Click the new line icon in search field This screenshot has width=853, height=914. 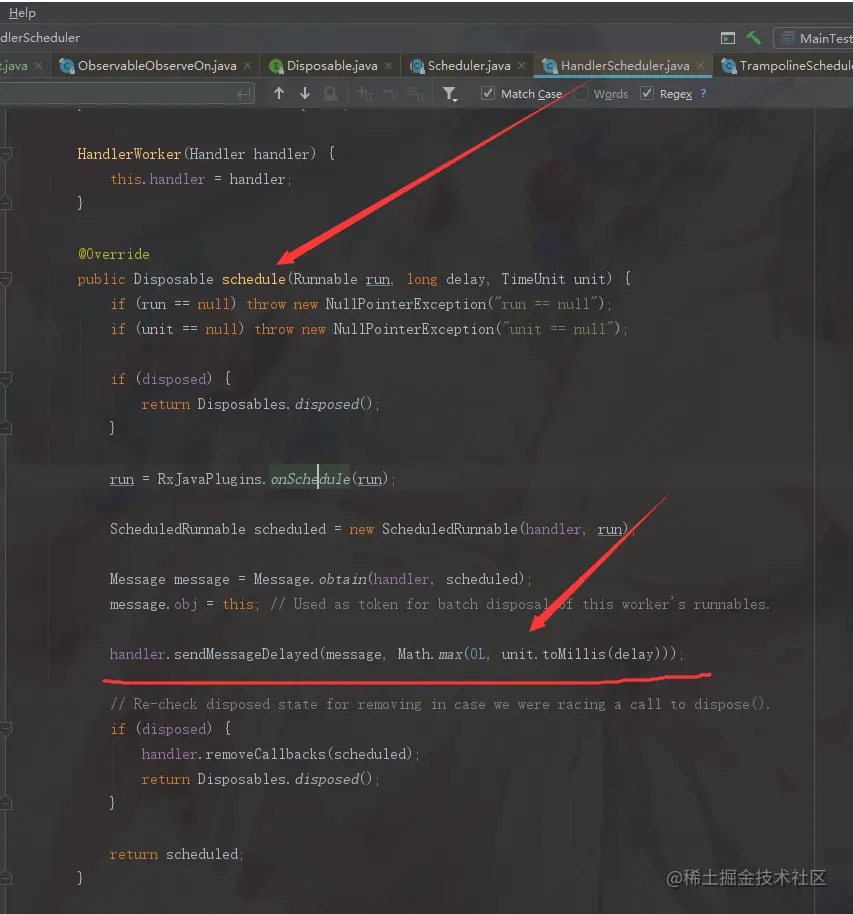[244, 93]
